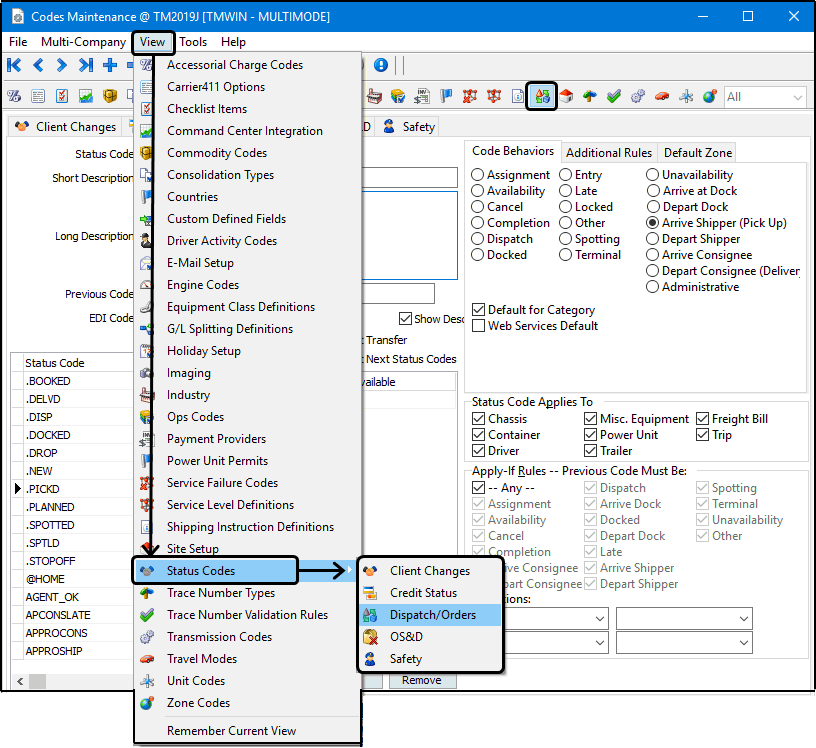Open the lower right combo box dropdown
The width and height of the screenshot is (816, 748).
click(743, 642)
